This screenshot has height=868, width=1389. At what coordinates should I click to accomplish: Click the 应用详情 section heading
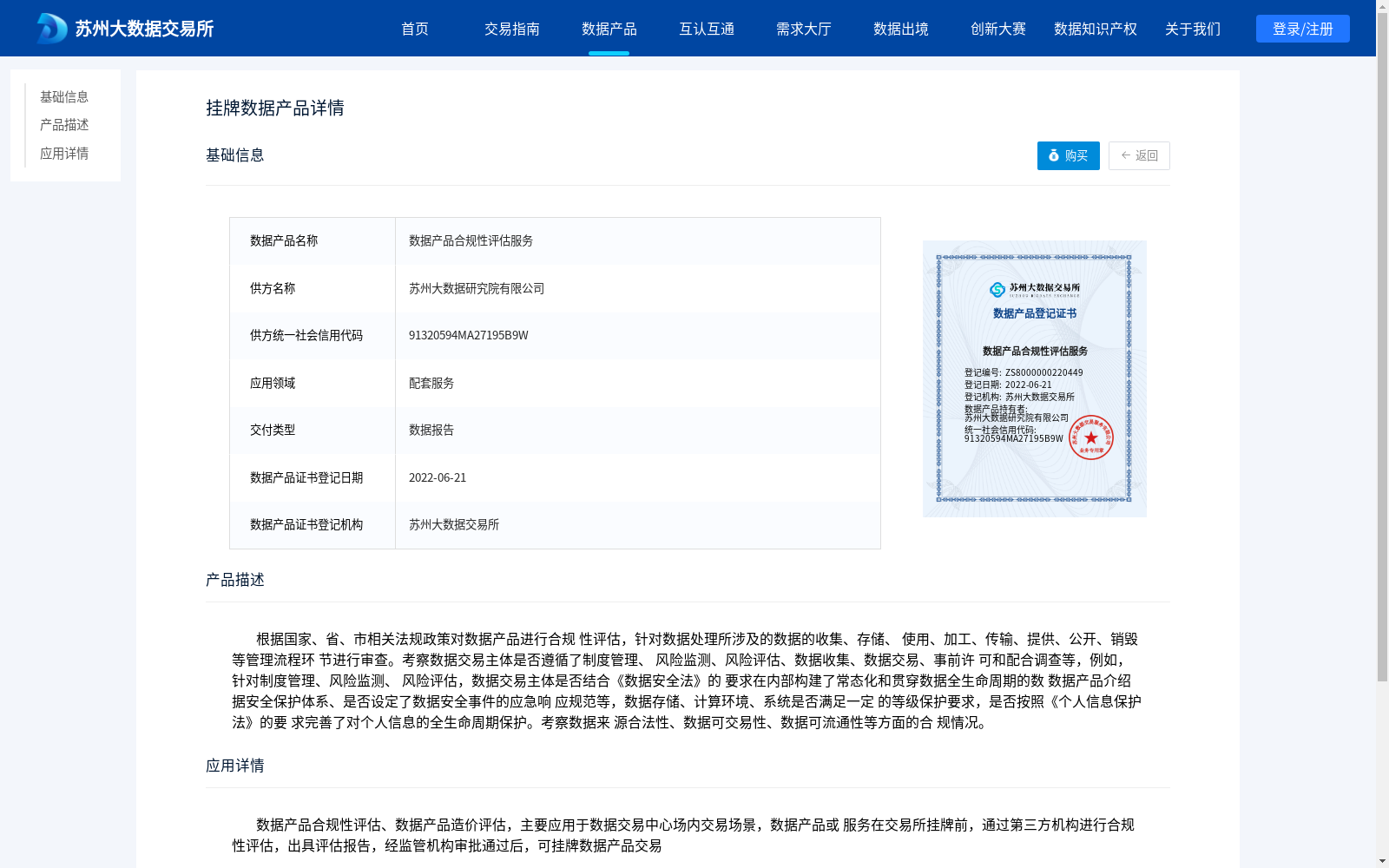[235, 766]
